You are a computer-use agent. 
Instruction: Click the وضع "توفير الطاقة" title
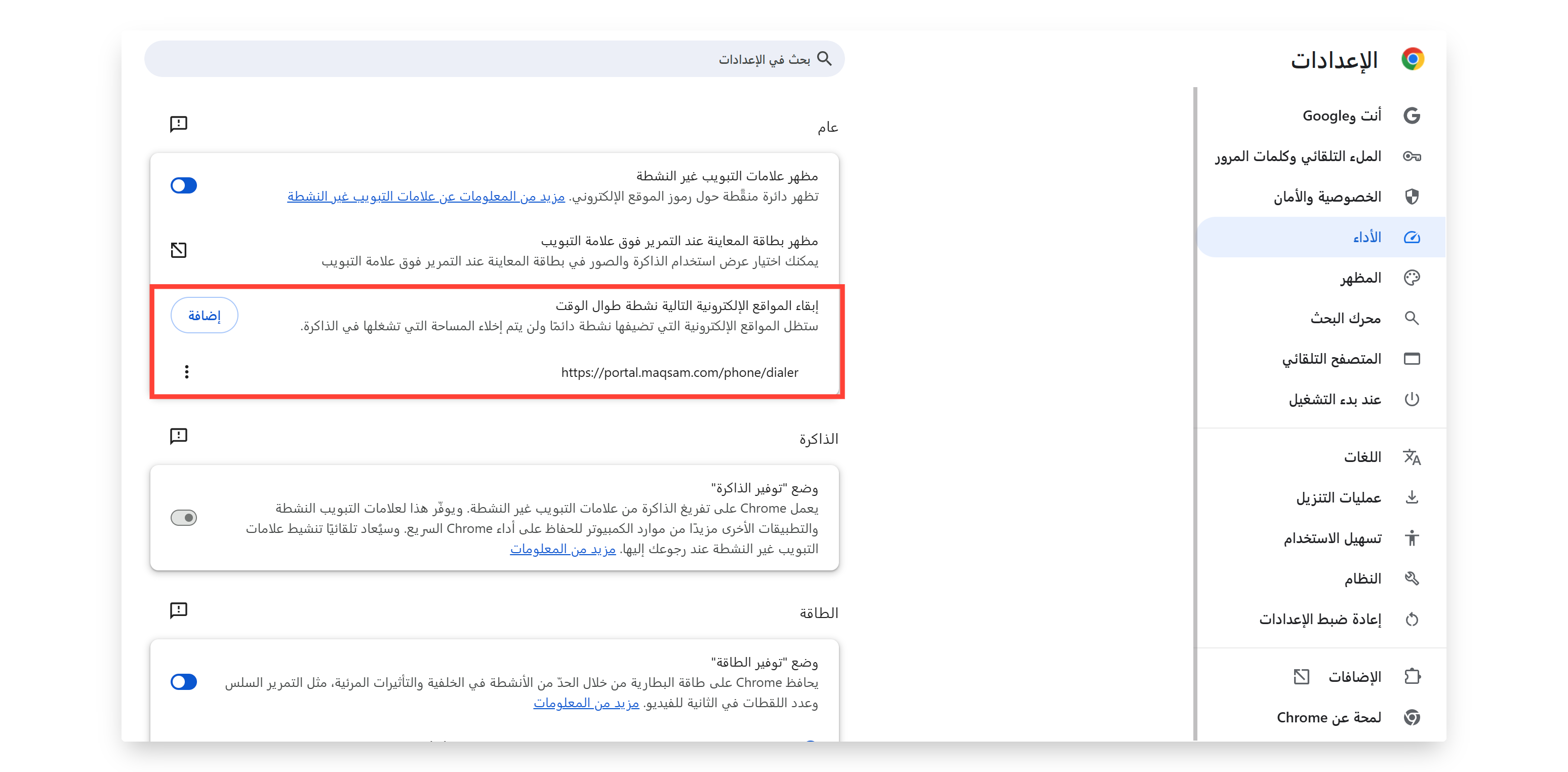[765, 663]
